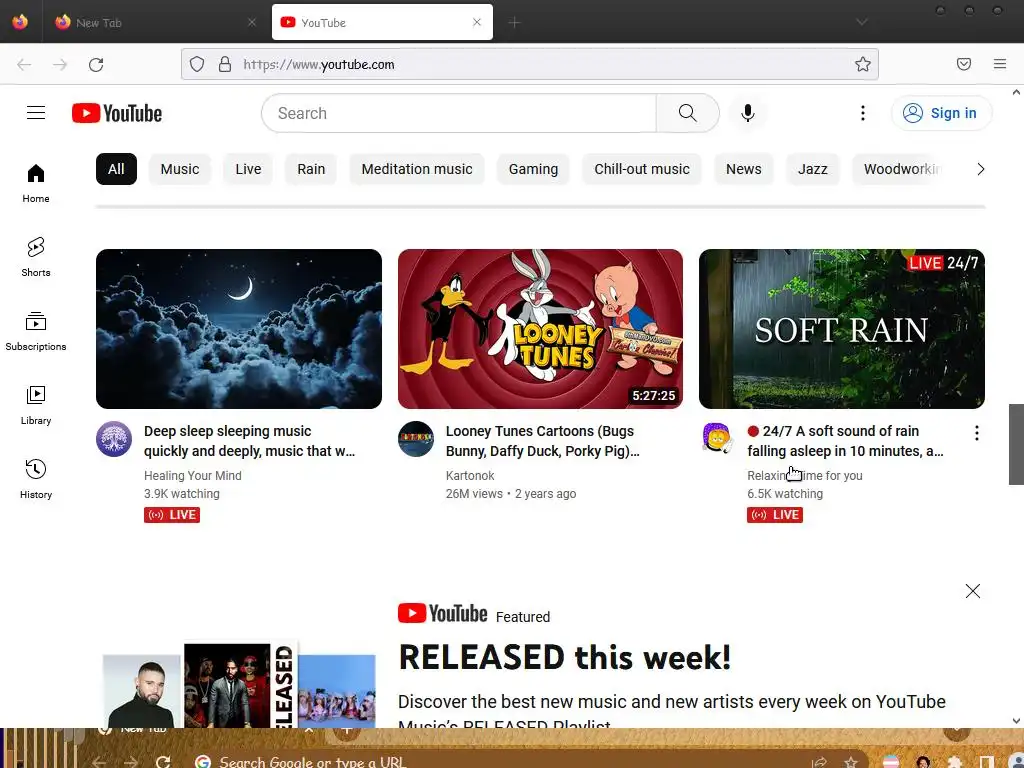
Task: Click reload in the background Chrome window
Action: [163, 761]
